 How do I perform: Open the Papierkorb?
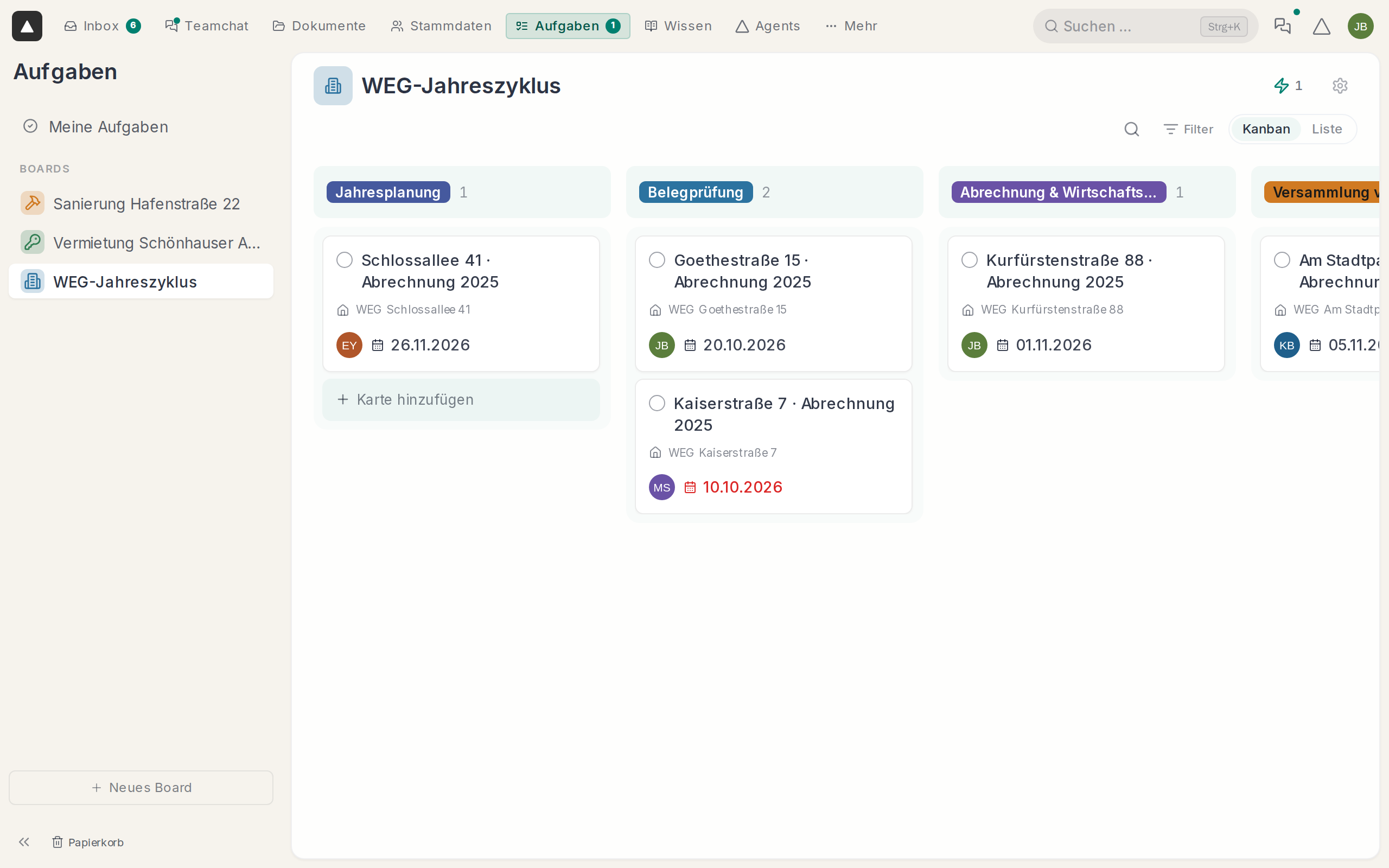pyautogui.click(x=88, y=841)
